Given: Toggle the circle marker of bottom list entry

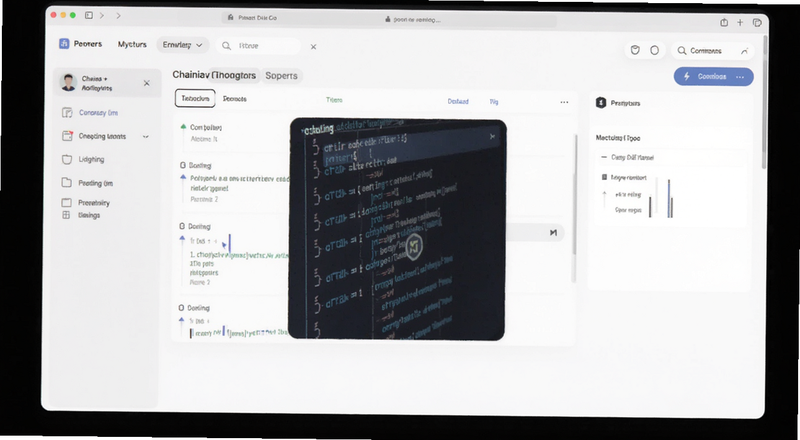Looking at the screenshot, I should (181, 308).
